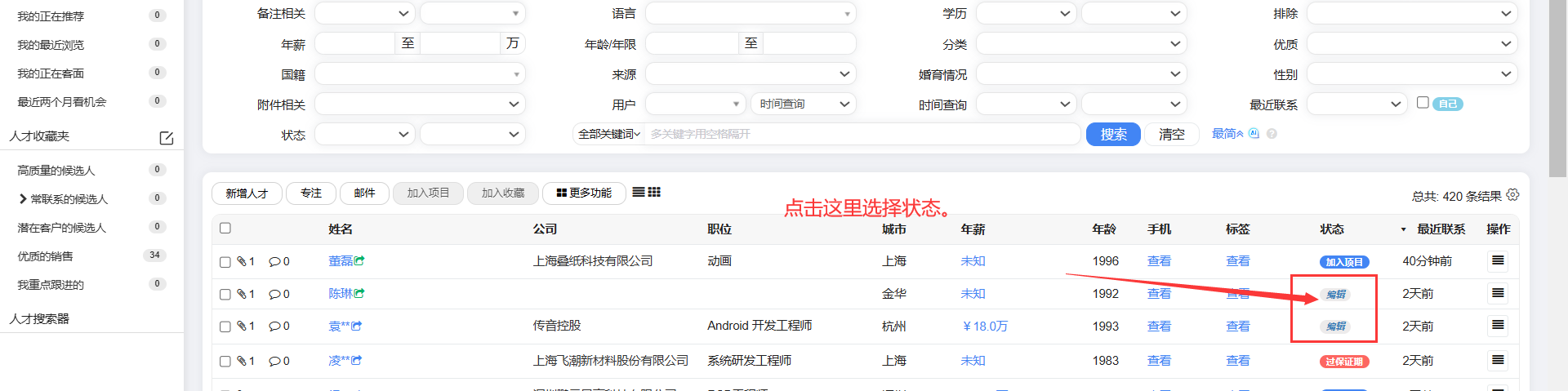The height and width of the screenshot is (391, 1568).
Task: Click the 新增人才 button
Action: (247, 193)
